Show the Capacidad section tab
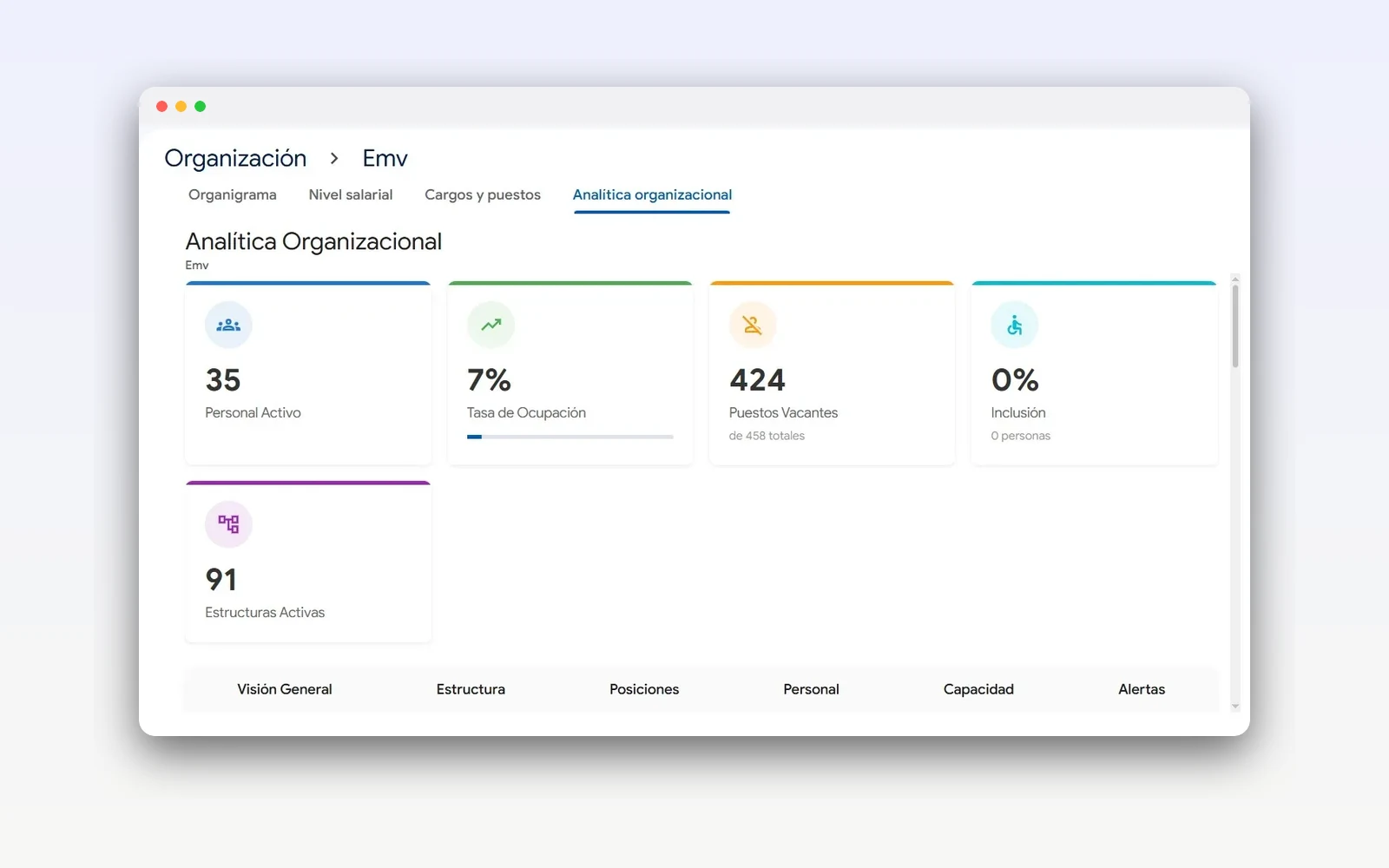This screenshot has height=868, width=1389. point(978,689)
